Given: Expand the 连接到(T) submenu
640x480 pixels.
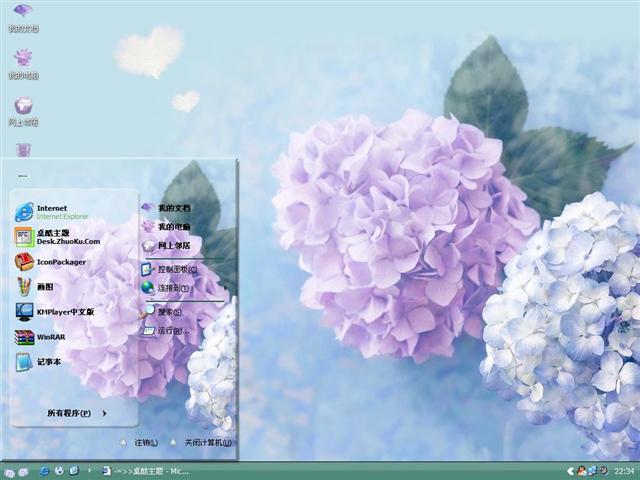Looking at the screenshot, I should [x=184, y=288].
